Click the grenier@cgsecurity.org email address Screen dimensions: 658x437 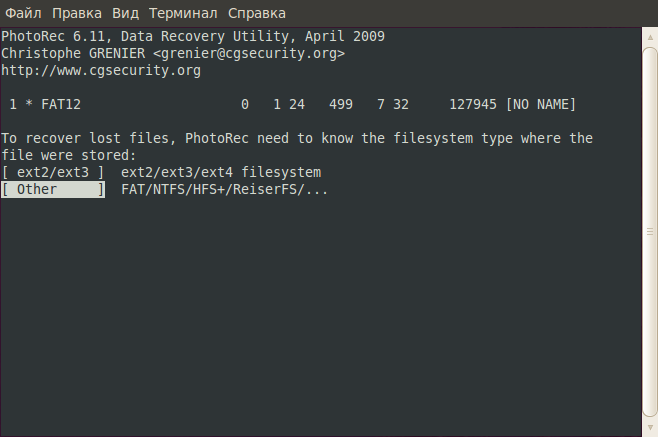(249, 53)
